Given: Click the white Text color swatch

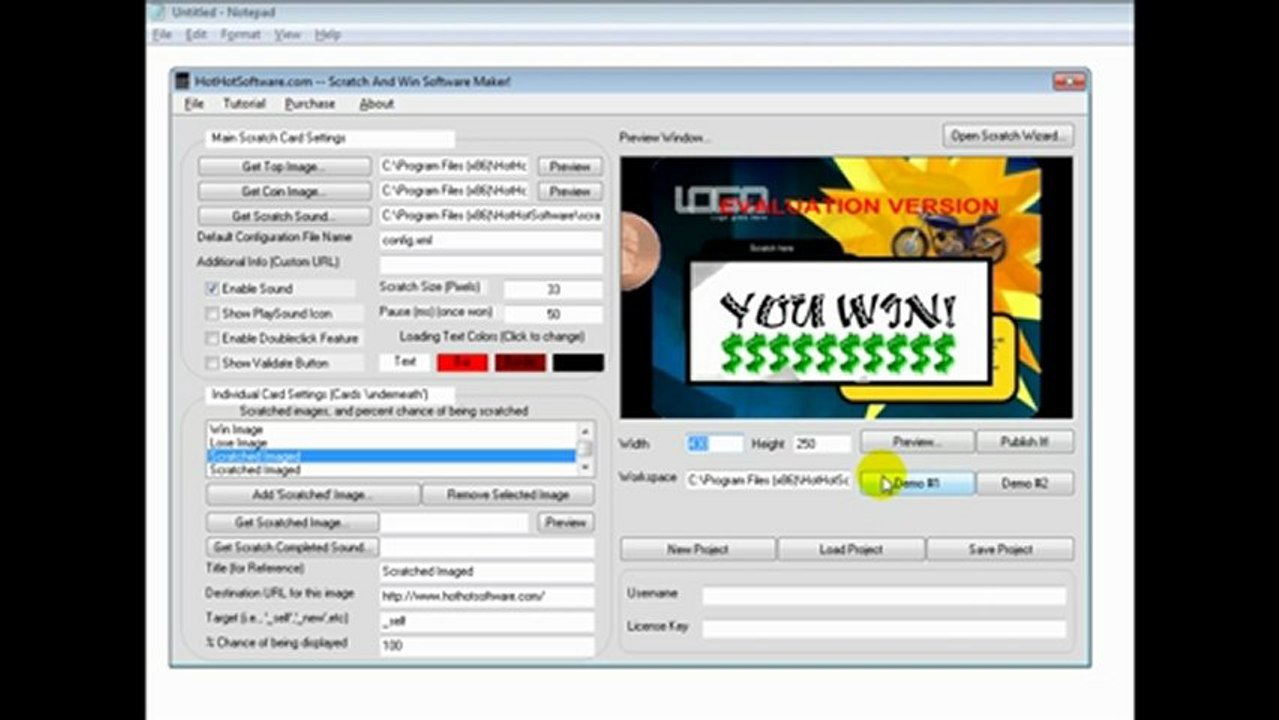Looking at the screenshot, I should 405,362.
